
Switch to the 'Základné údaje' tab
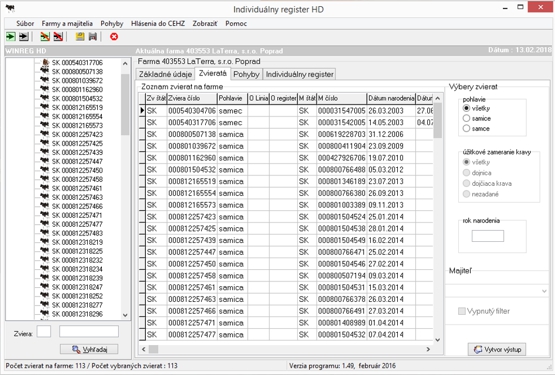pyautogui.click(x=165, y=74)
